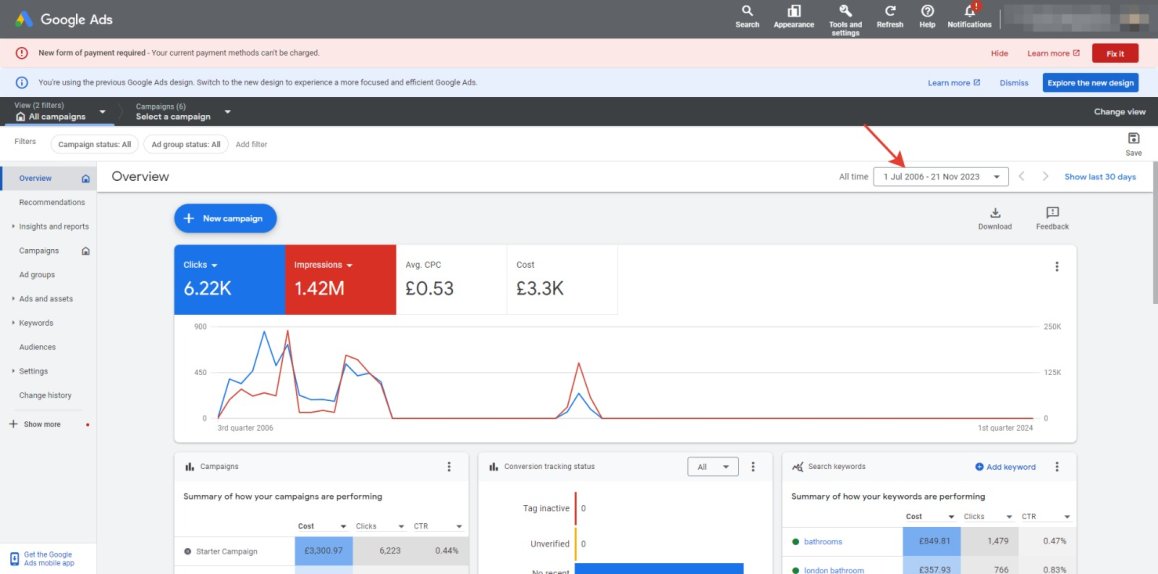Open the Search tool in the header
Image resolution: width=1158 pixels, height=574 pixels.
(747, 16)
